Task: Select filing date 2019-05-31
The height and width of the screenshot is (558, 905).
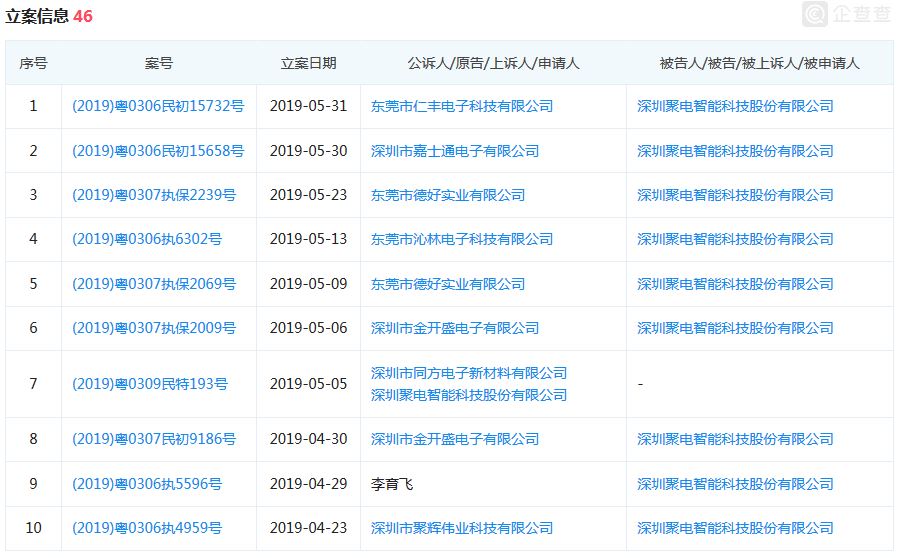Action: [x=308, y=106]
